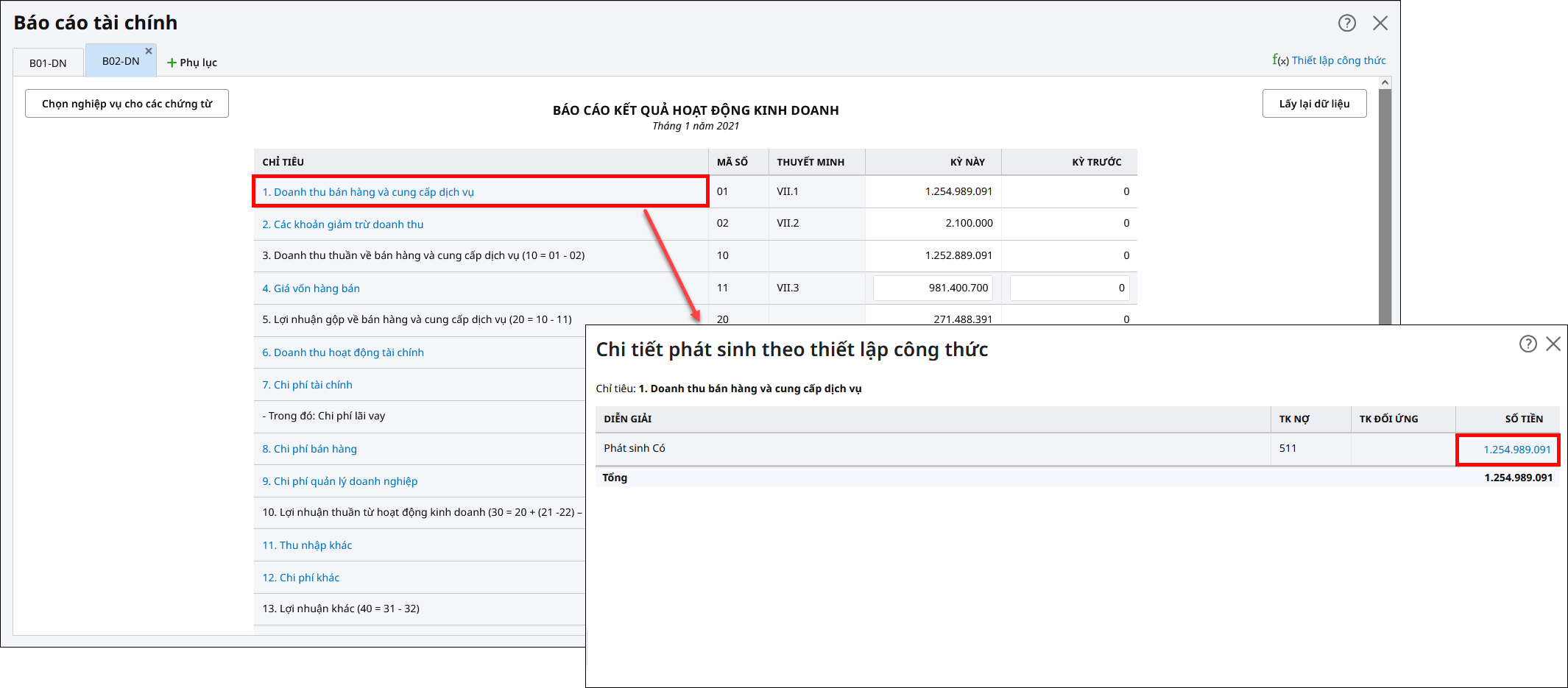Click the Thu nhập khác link
The height and width of the screenshot is (688, 1568).
coord(307,545)
